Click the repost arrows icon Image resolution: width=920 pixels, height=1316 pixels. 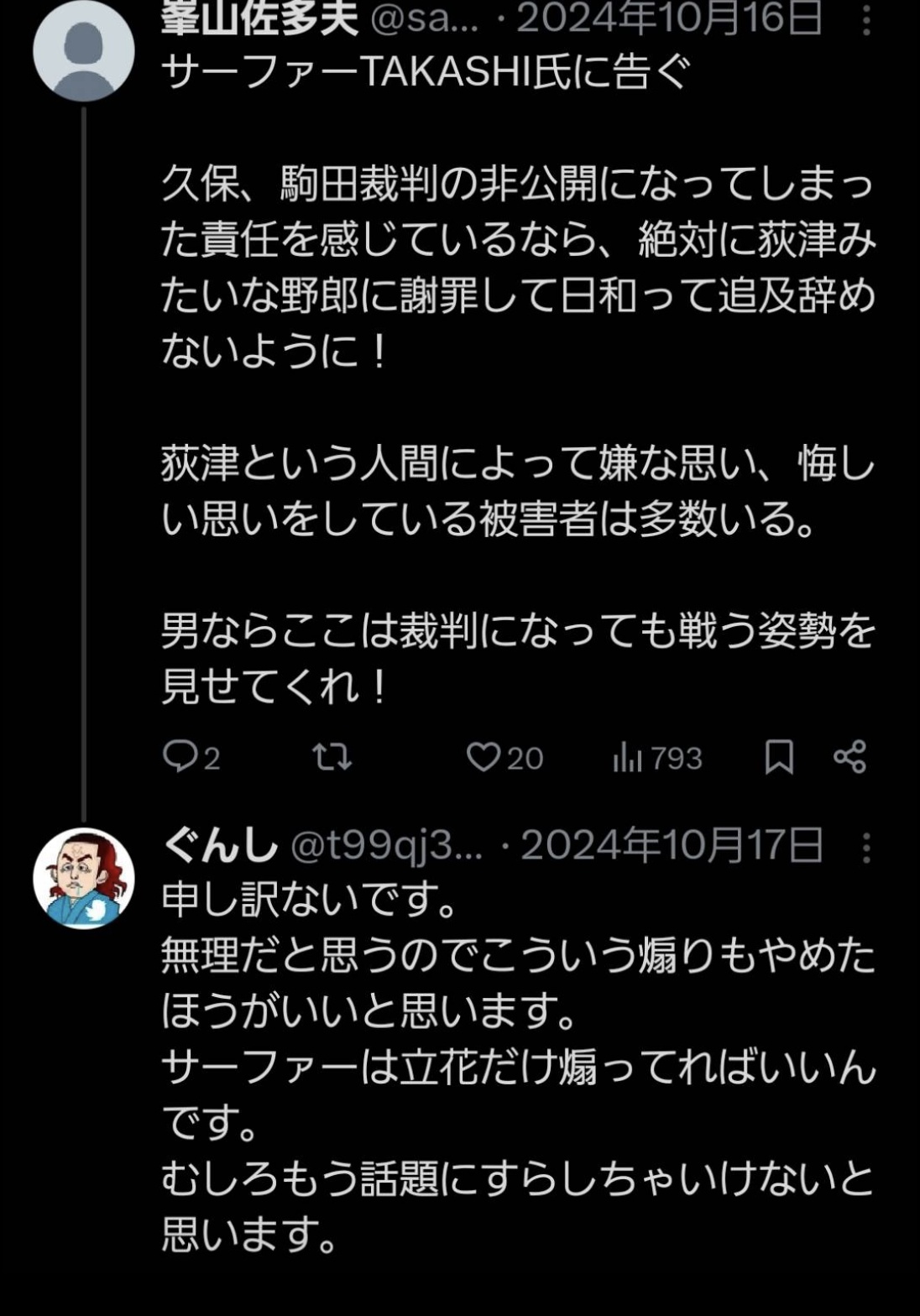[332, 758]
